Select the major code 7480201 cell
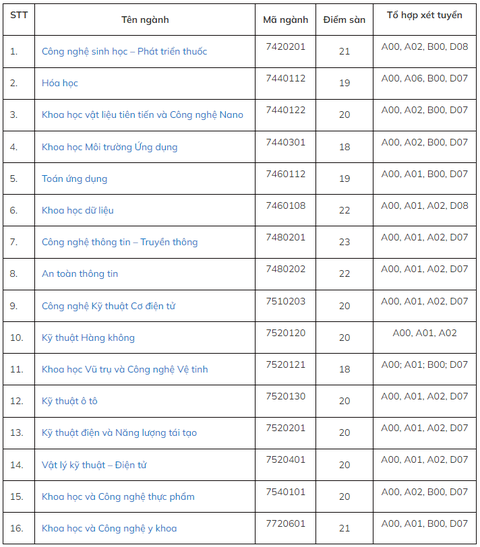 [285, 238]
